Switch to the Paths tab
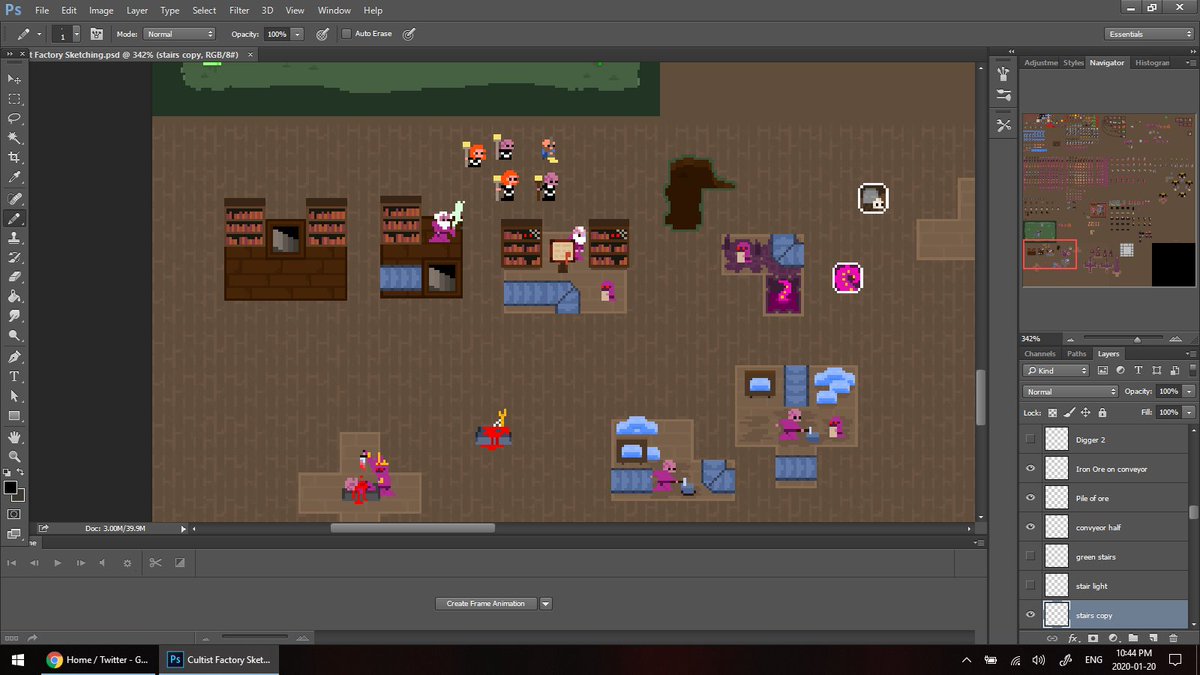This screenshot has width=1200, height=675. pos(1076,353)
